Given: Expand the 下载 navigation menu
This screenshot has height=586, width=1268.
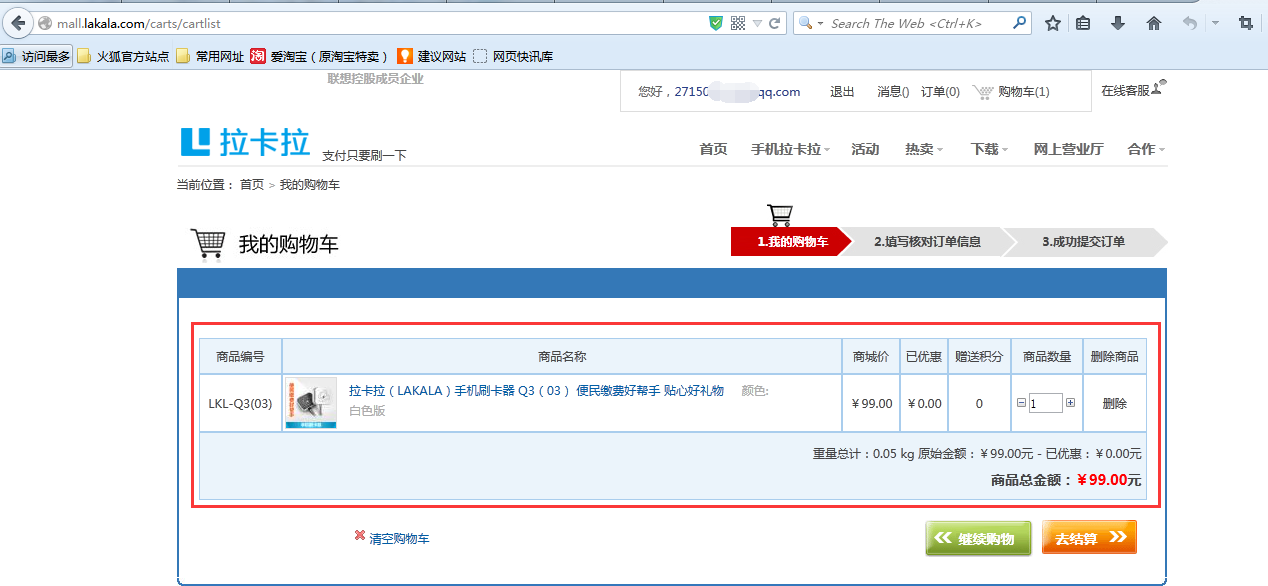Looking at the screenshot, I should pyautogui.click(x=989, y=149).
